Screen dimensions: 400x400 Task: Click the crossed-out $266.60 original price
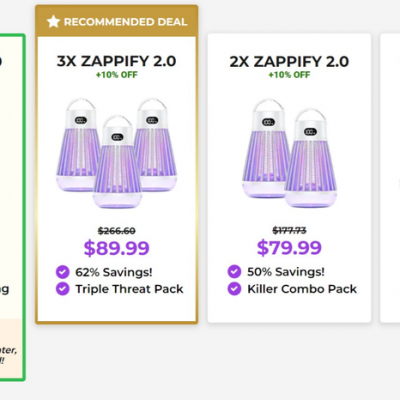(x=117, y=231)
